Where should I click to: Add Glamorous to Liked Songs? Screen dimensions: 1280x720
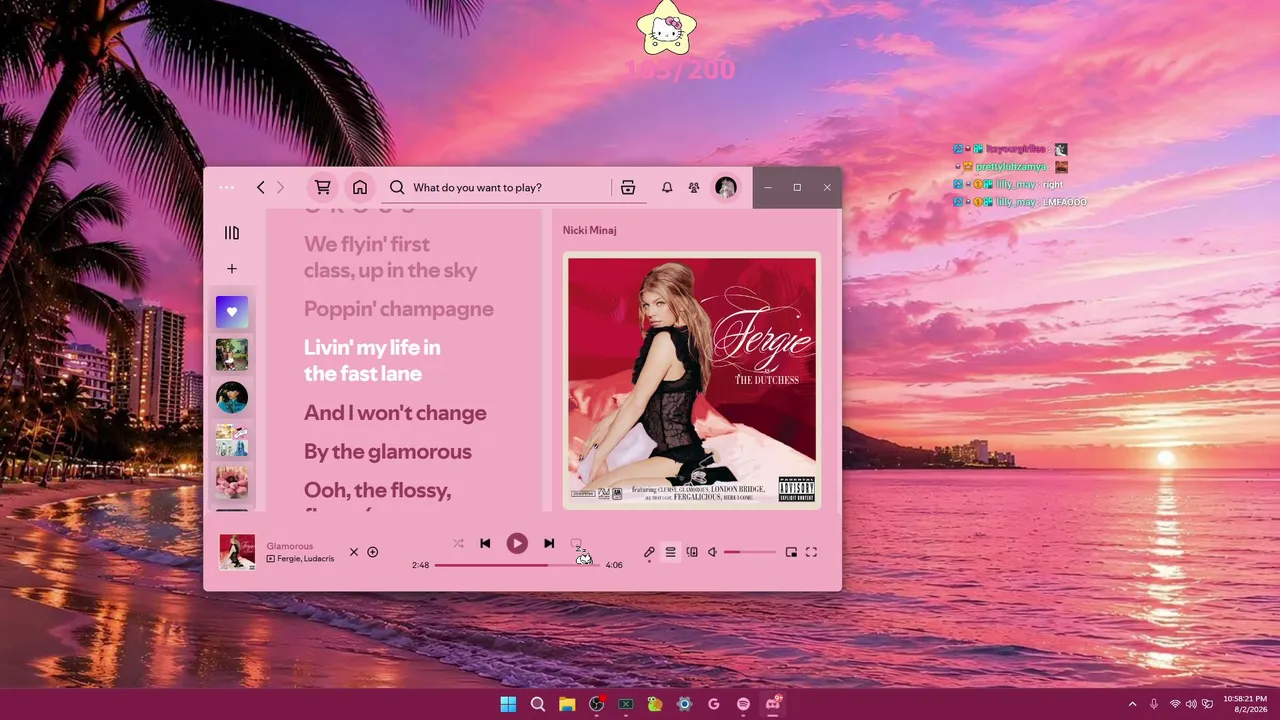(x=373, y=552)
